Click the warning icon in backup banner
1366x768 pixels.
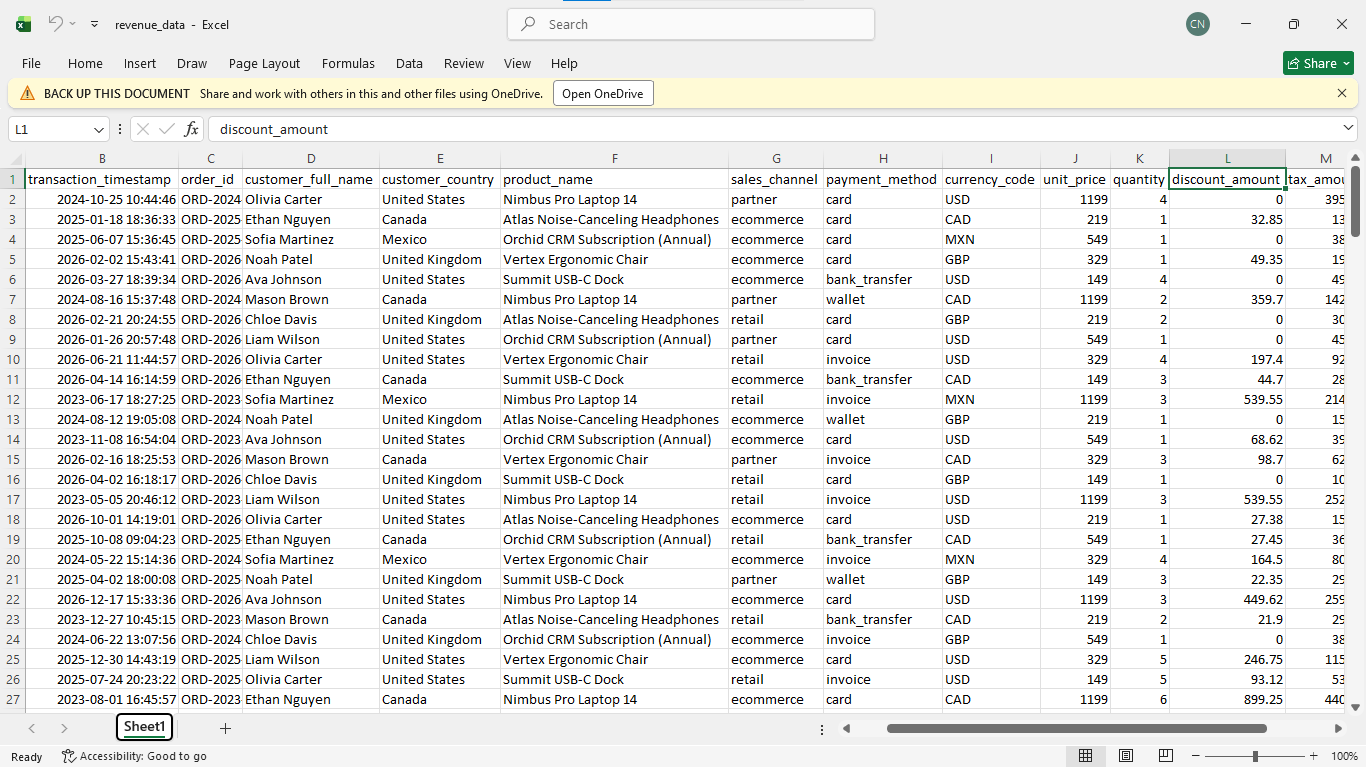click(27, 93)
